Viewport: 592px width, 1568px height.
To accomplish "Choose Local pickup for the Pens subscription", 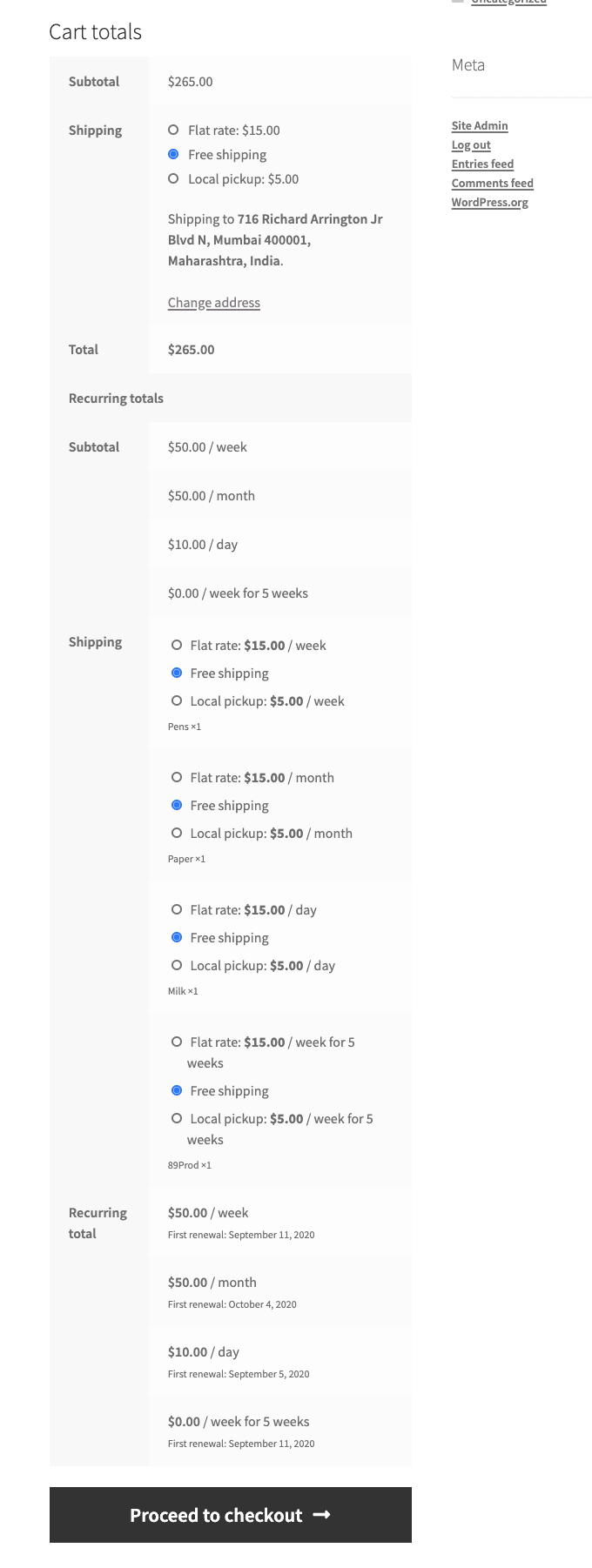I will point(177,700).
